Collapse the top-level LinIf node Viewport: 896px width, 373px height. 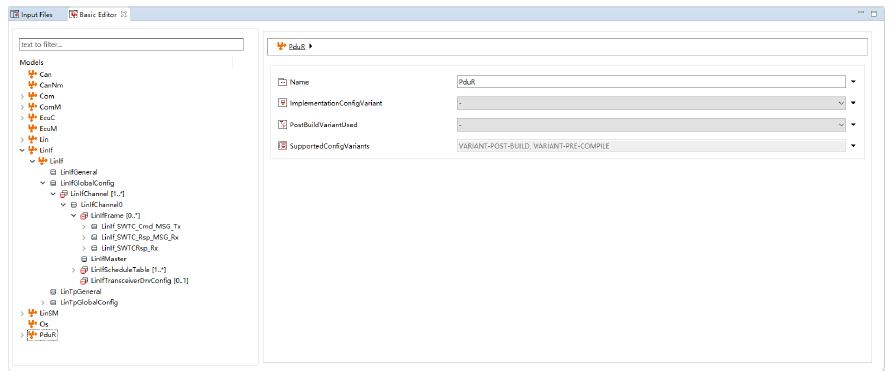click(x=22, y=150)
